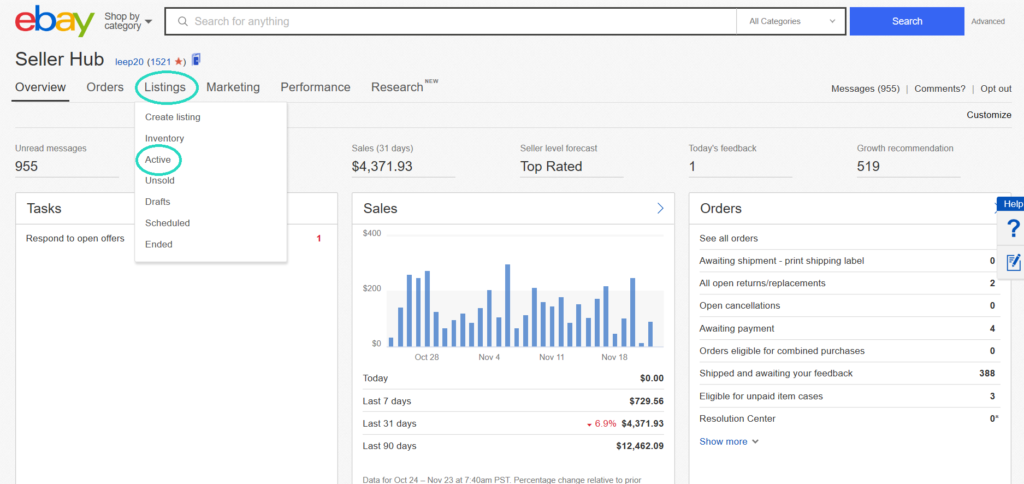Click the Customize link
This screenshot has height=484, width=1024.
point(989,115)
